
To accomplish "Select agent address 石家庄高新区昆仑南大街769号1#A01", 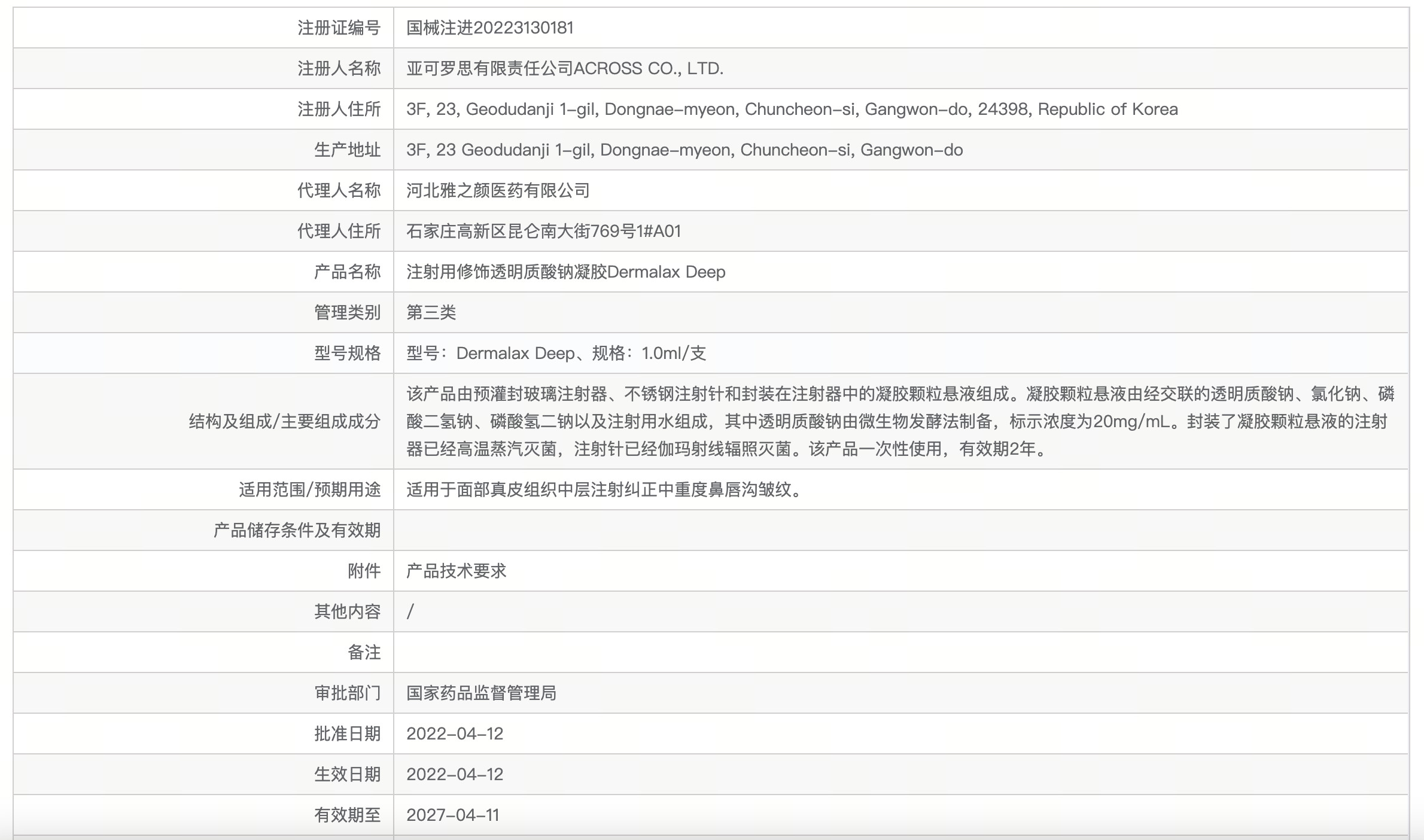I will coord(544,231).
